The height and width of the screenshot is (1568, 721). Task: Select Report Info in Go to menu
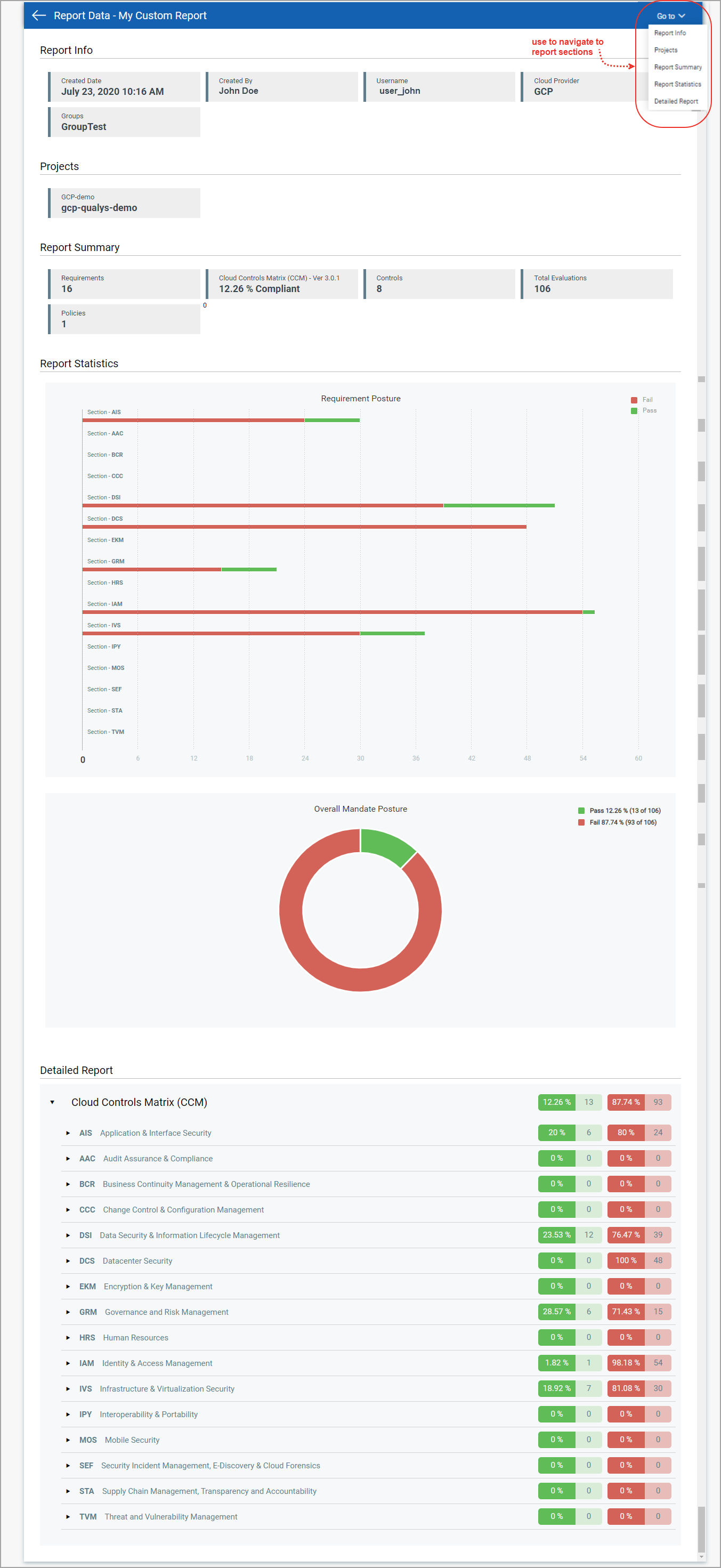point(670,33)
